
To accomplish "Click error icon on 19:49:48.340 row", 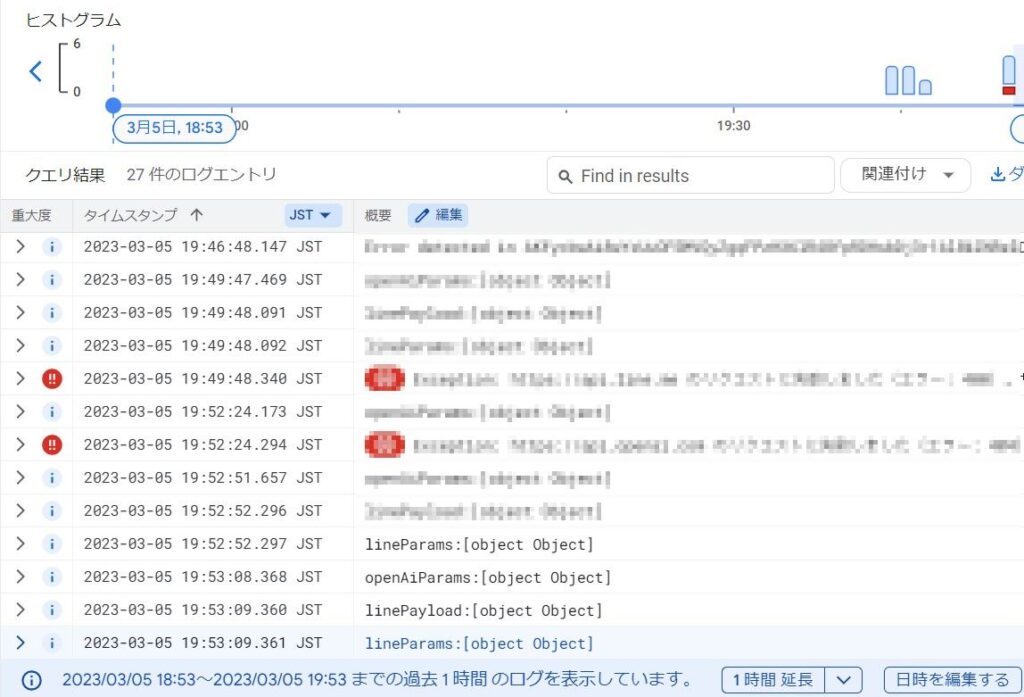I will (x=52, y=379).
